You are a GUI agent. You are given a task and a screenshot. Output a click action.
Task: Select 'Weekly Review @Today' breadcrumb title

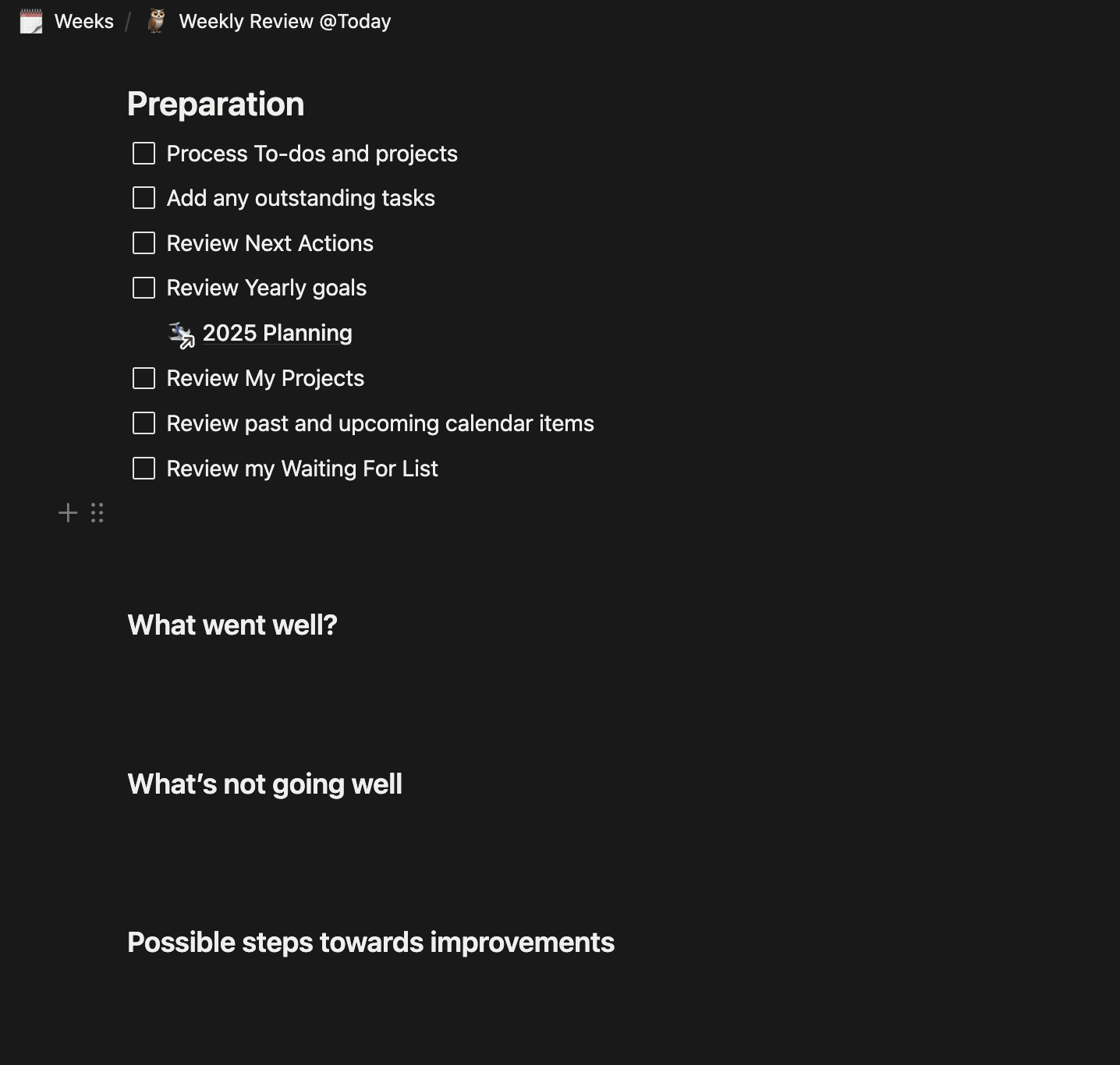pos(285,21)
